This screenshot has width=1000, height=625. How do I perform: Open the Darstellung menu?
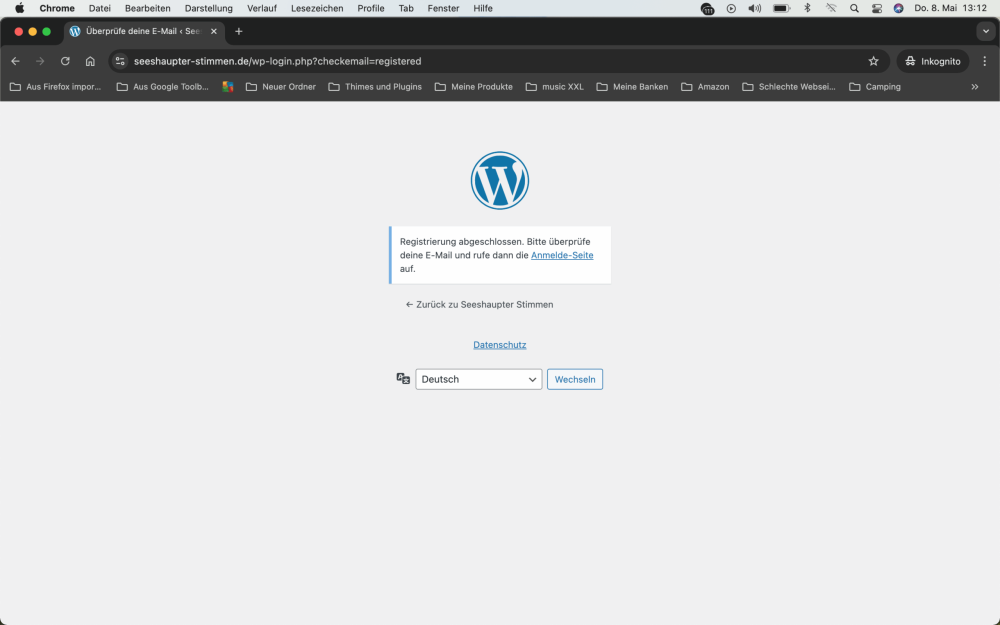coord(209,8)
